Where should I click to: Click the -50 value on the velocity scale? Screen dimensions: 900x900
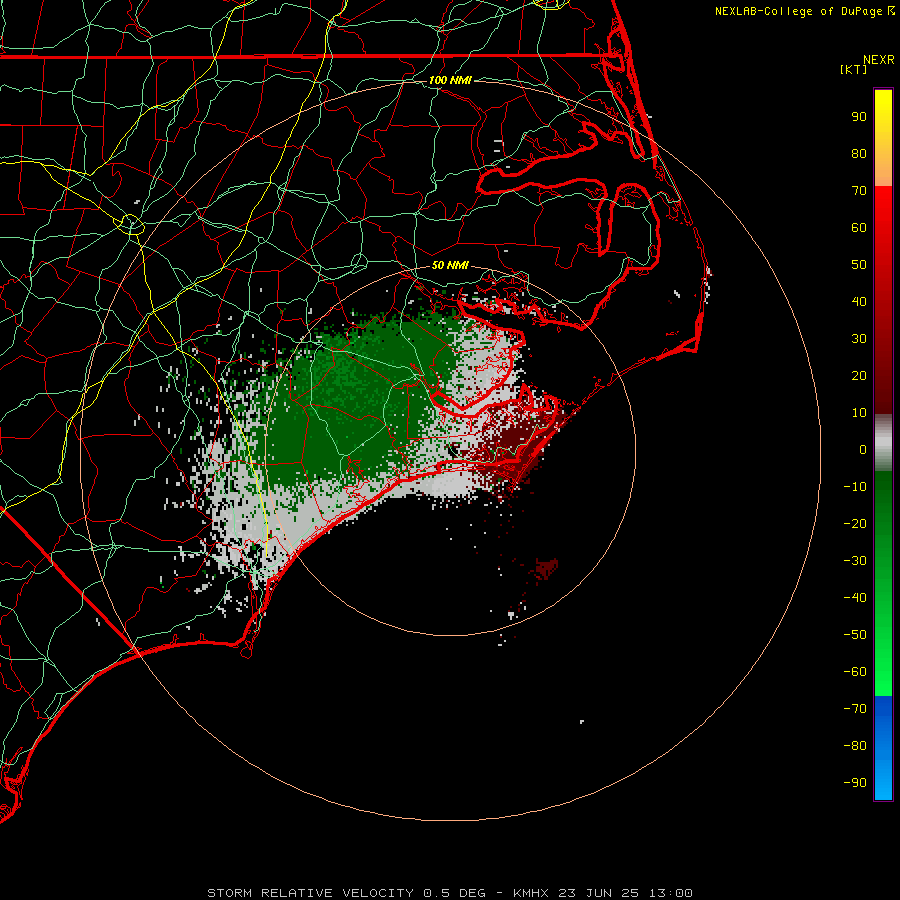[x=855, y=635]
